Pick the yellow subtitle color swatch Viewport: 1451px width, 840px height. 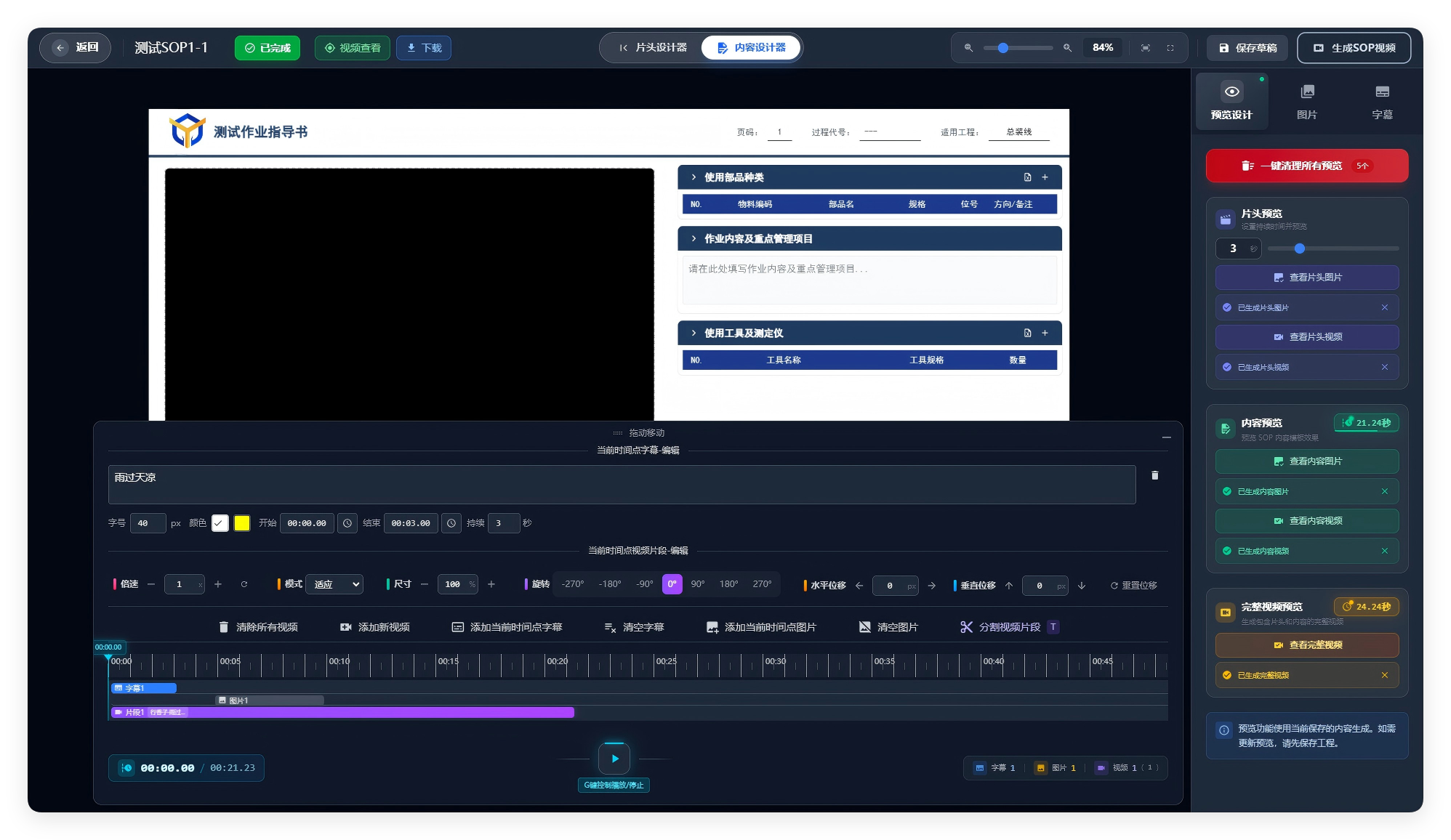(x=242, y=523)
